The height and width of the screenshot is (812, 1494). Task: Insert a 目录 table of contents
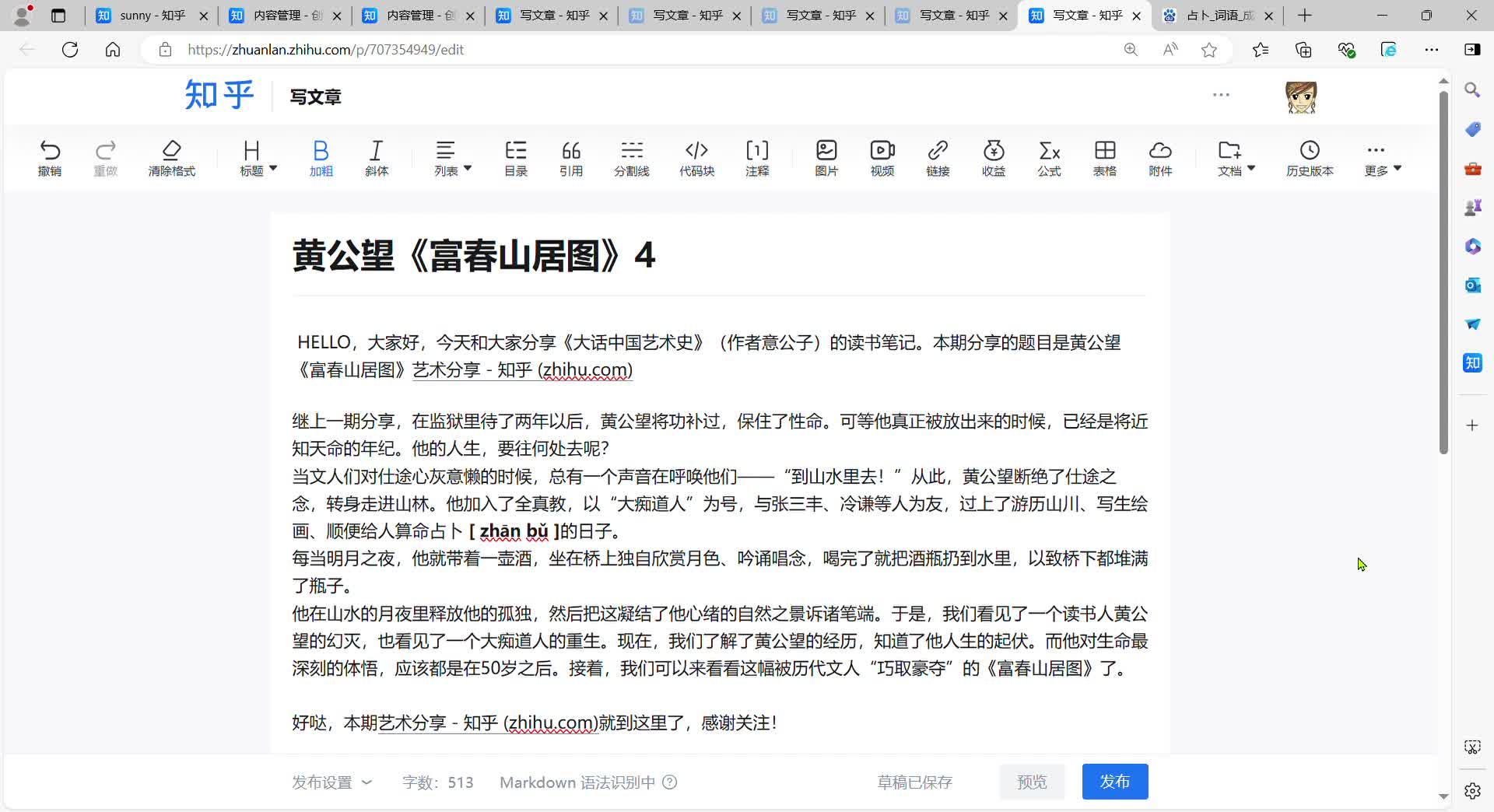[515, 158]
